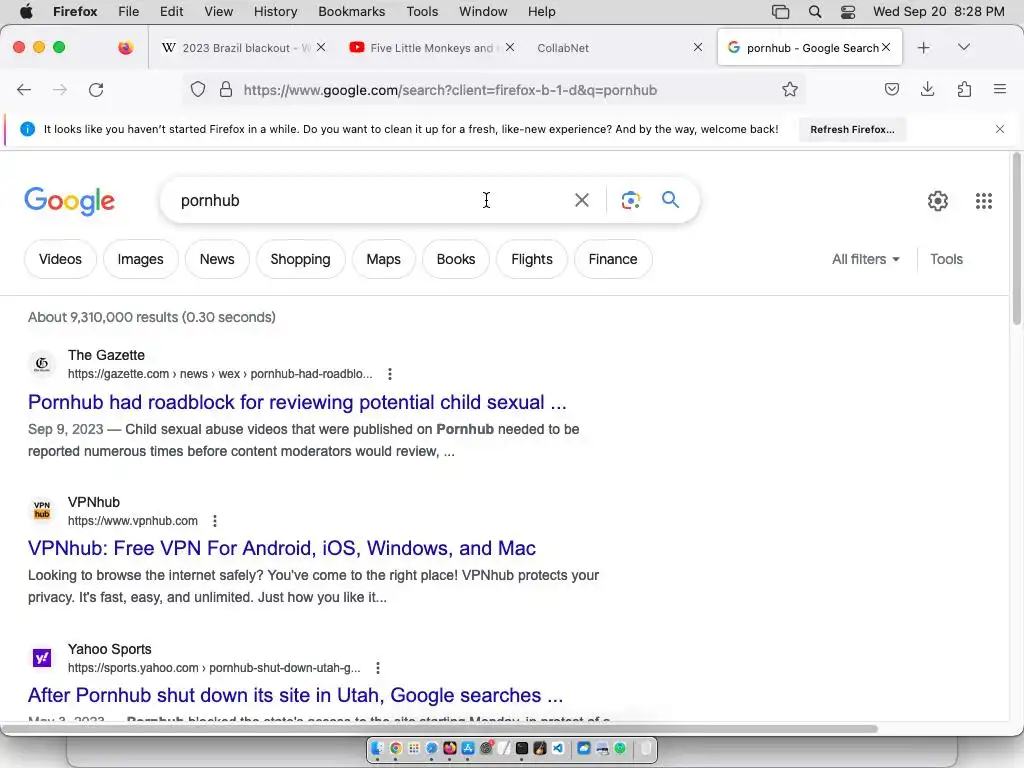
Task: Select the Flights filter chip
Action: click(x=532, y=259)
